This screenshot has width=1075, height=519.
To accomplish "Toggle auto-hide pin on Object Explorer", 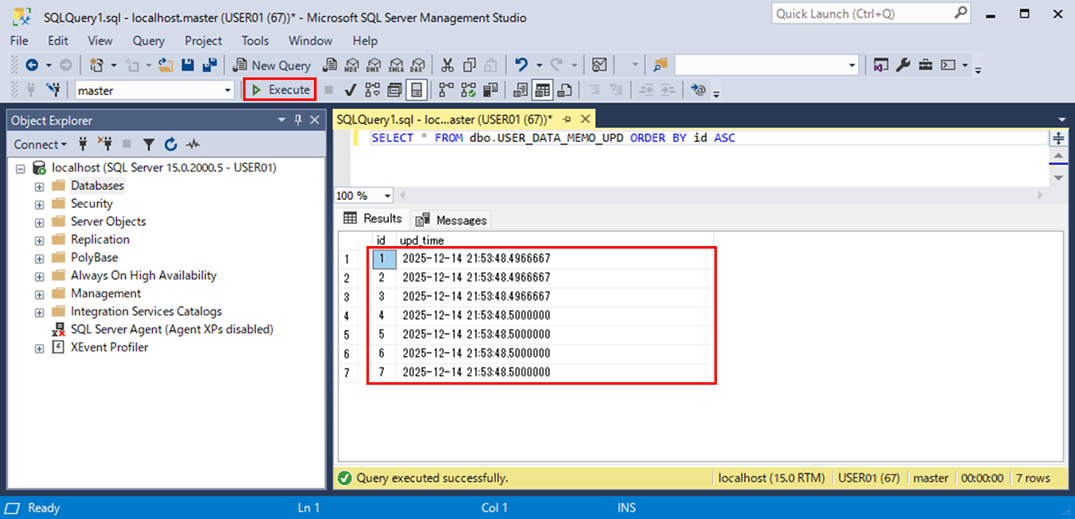I will pyautogui.click(x=298, y=120).
